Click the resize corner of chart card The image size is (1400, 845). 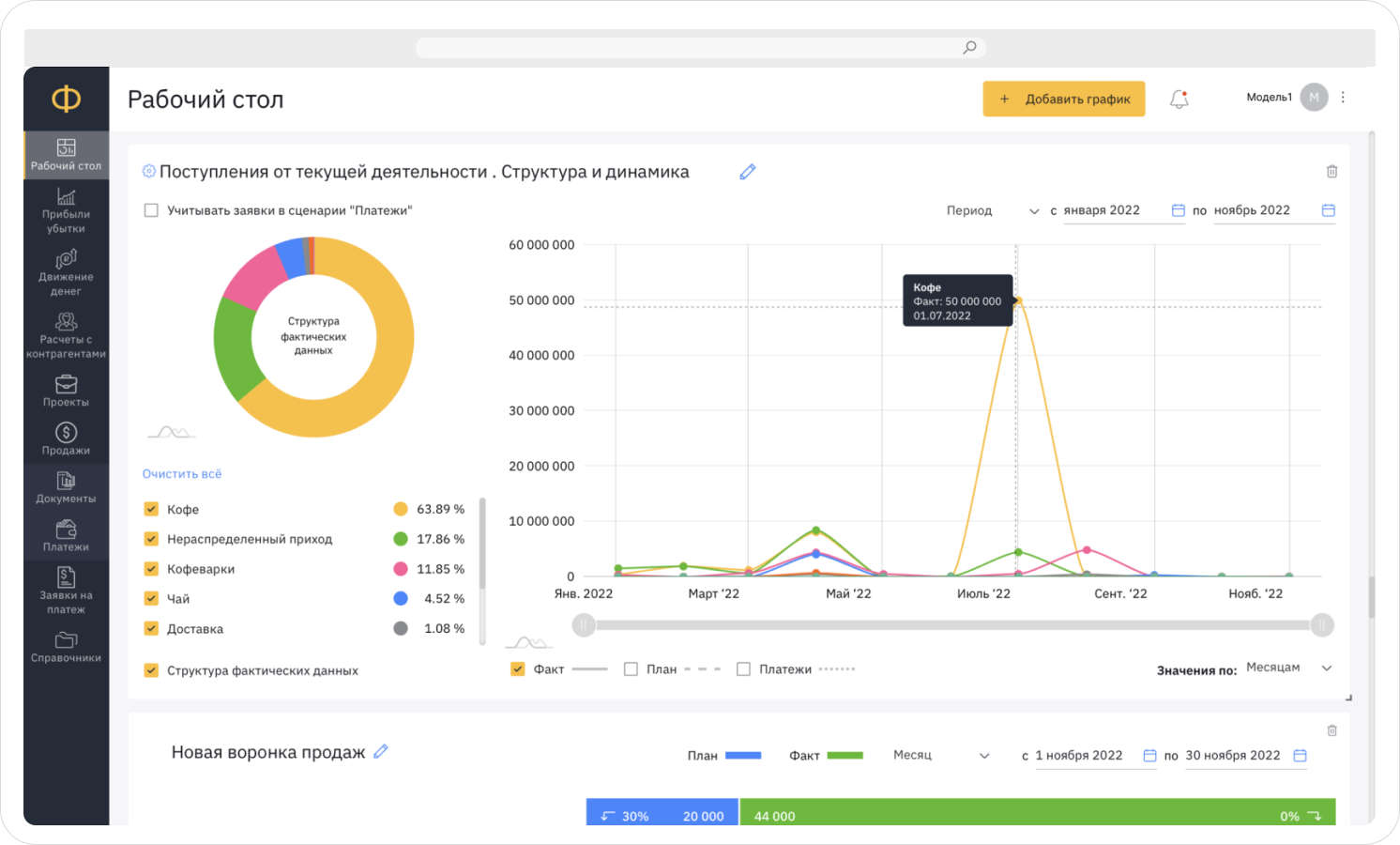tap(1348, 698)
